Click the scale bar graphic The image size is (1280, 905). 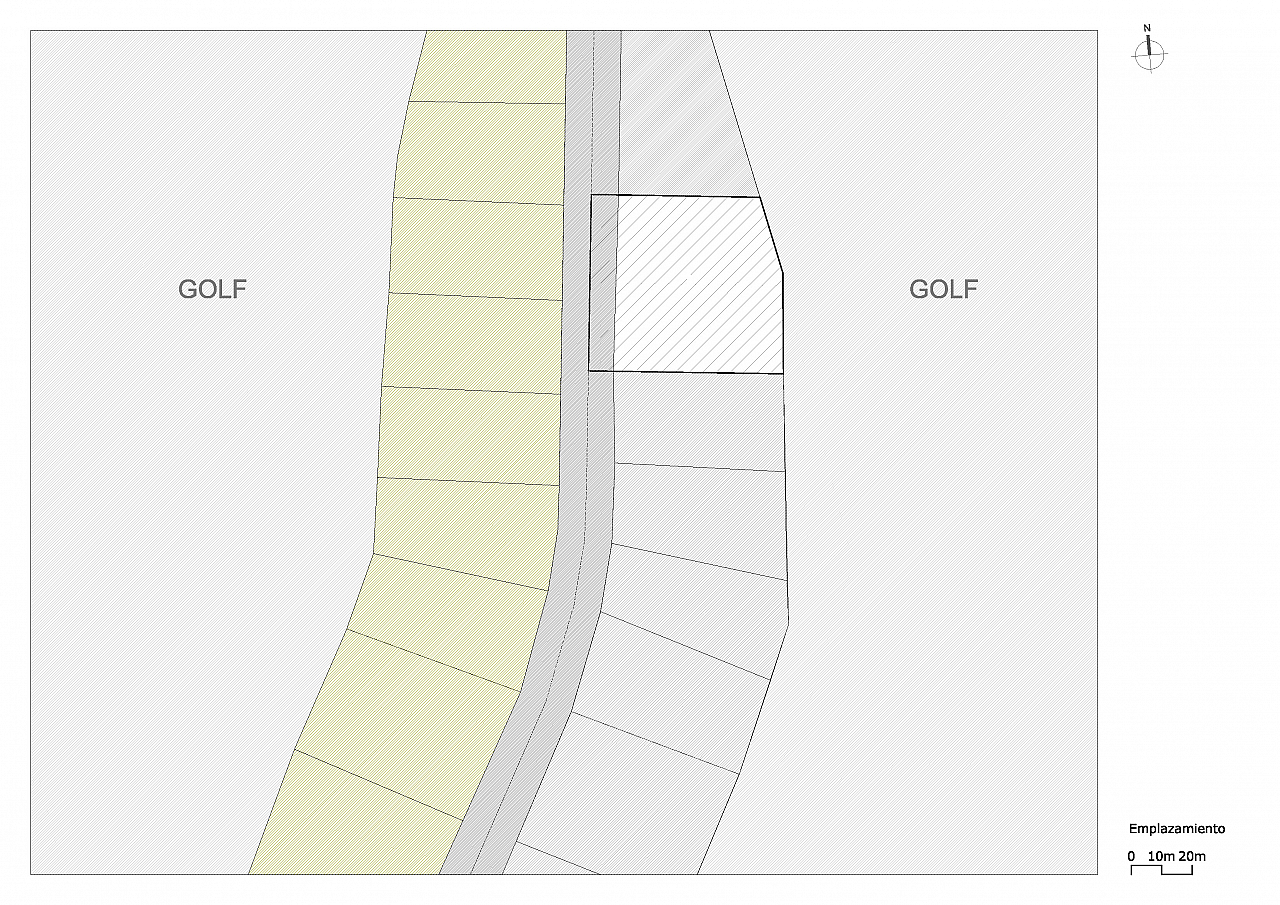coord(1161,869)
